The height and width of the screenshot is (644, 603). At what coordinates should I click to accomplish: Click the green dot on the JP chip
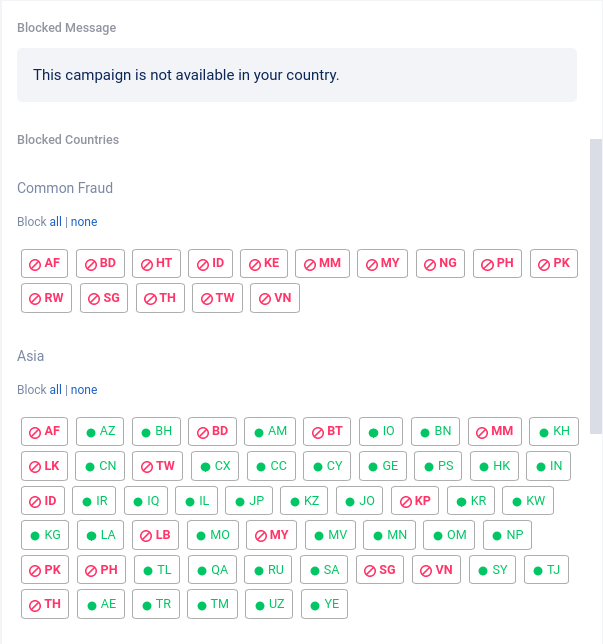coord(240,501)
